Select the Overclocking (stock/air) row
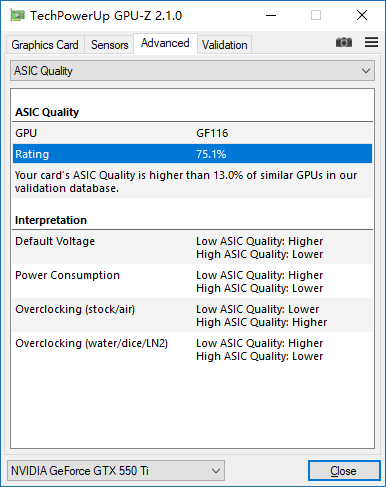The image size is (386, 487). tap(192, 315)
